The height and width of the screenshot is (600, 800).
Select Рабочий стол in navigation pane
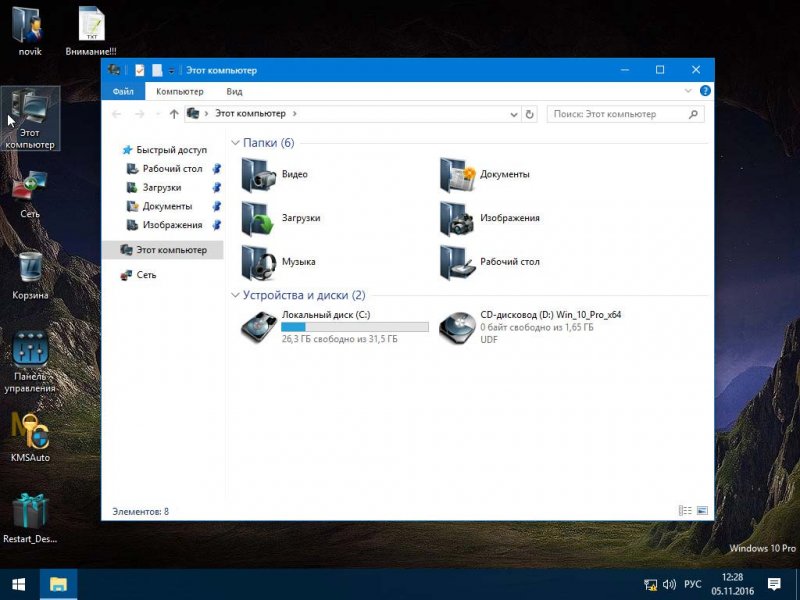pos(172,169)
